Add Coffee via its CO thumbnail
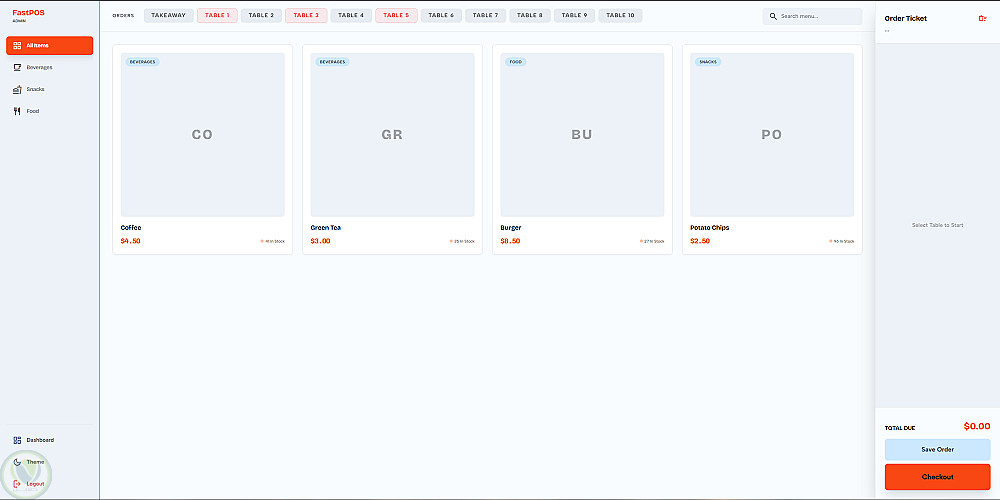1000x500 pixels. point(202,135)
